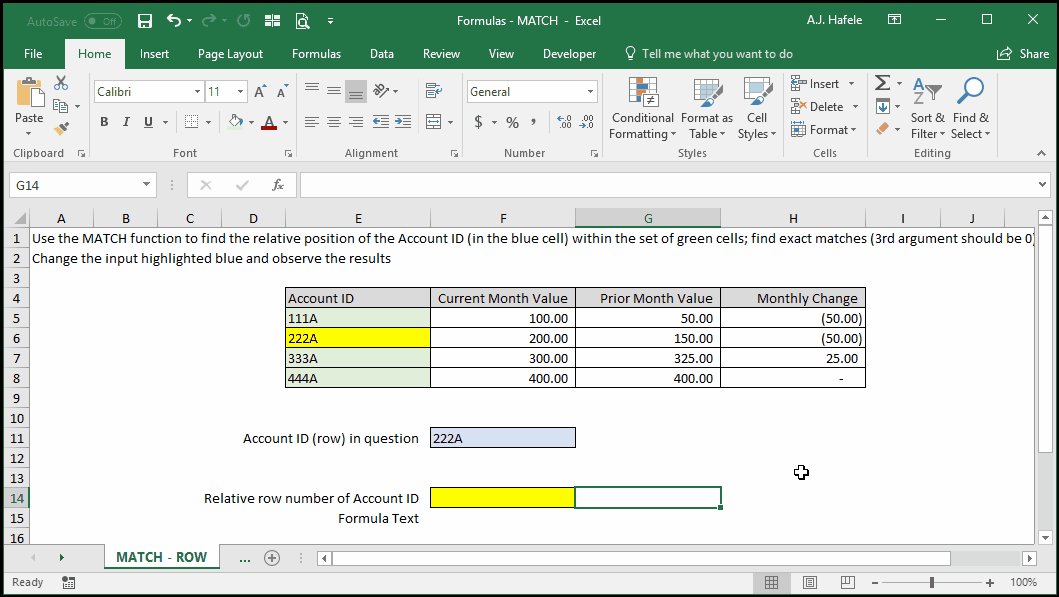Screen dimensions: 1059x597
Task: Toggle Underline formatting
Action: coord(148,122)
